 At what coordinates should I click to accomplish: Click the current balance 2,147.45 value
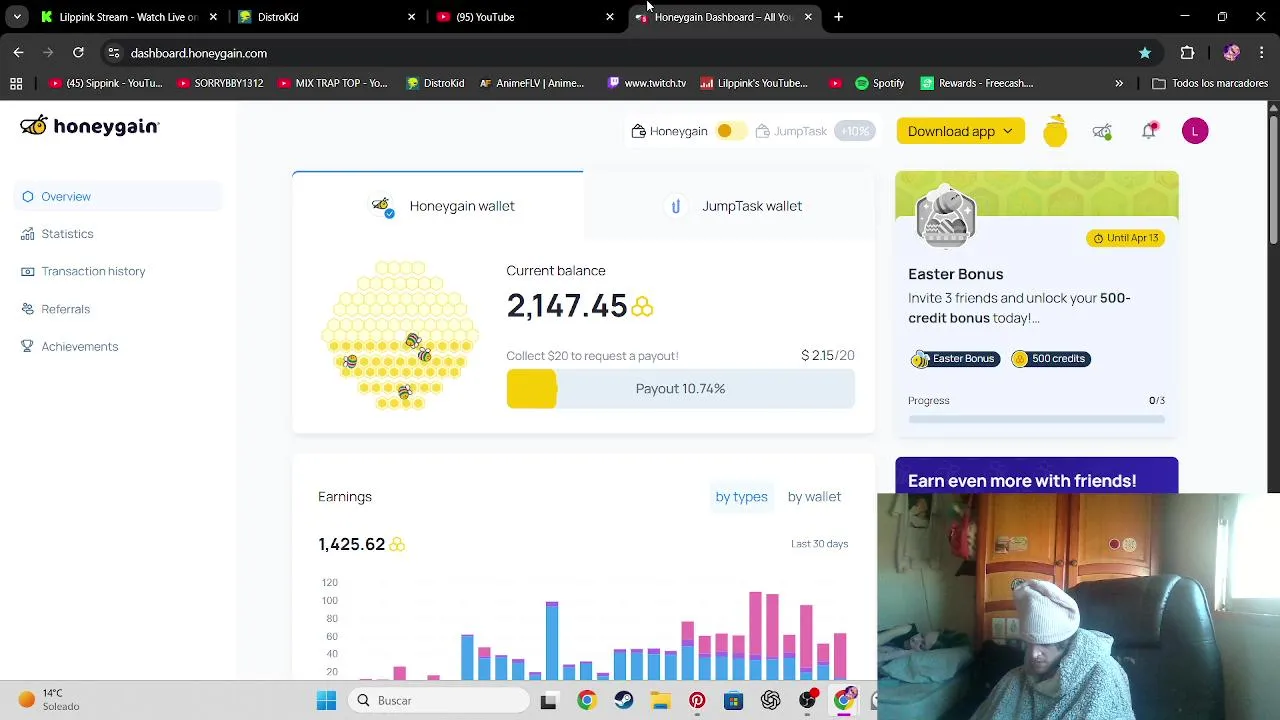566,306
